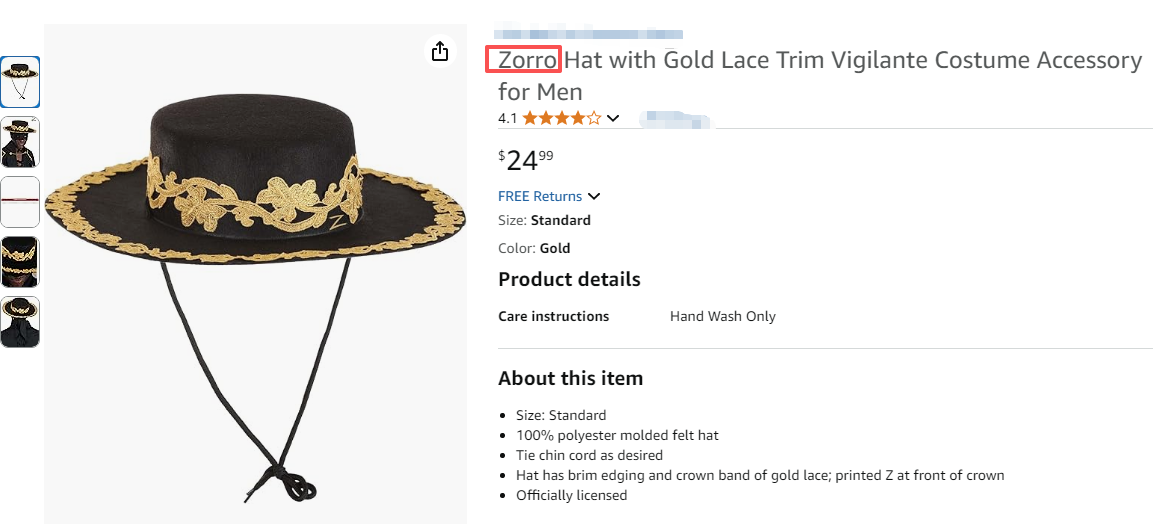Click the blurred brand link above the title
This screenshot has width=1153, height=524.
pyautogui.click(x=590, y=35)
